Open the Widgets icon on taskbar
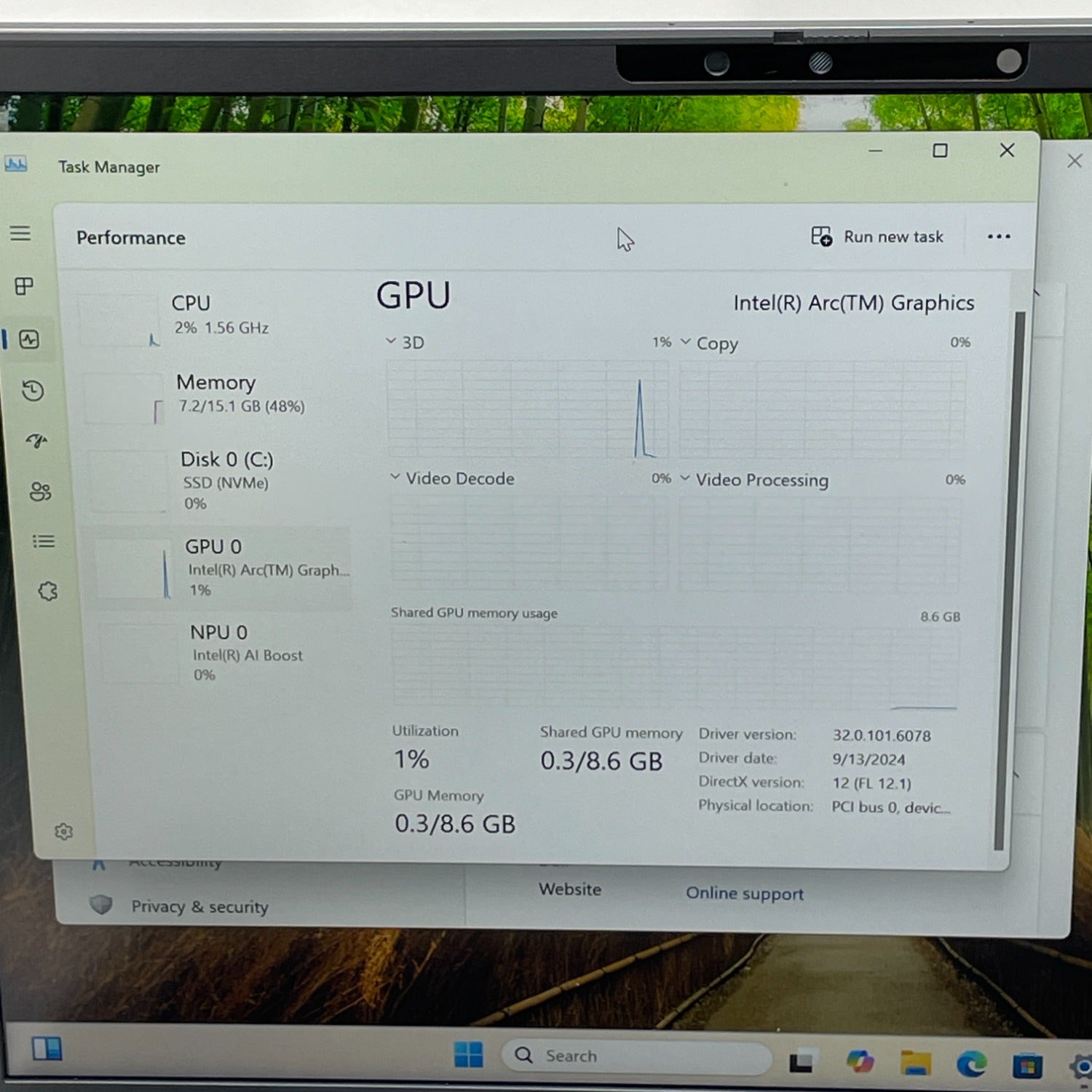Screen dimensions: 1092x1092 pos(47,1049)
